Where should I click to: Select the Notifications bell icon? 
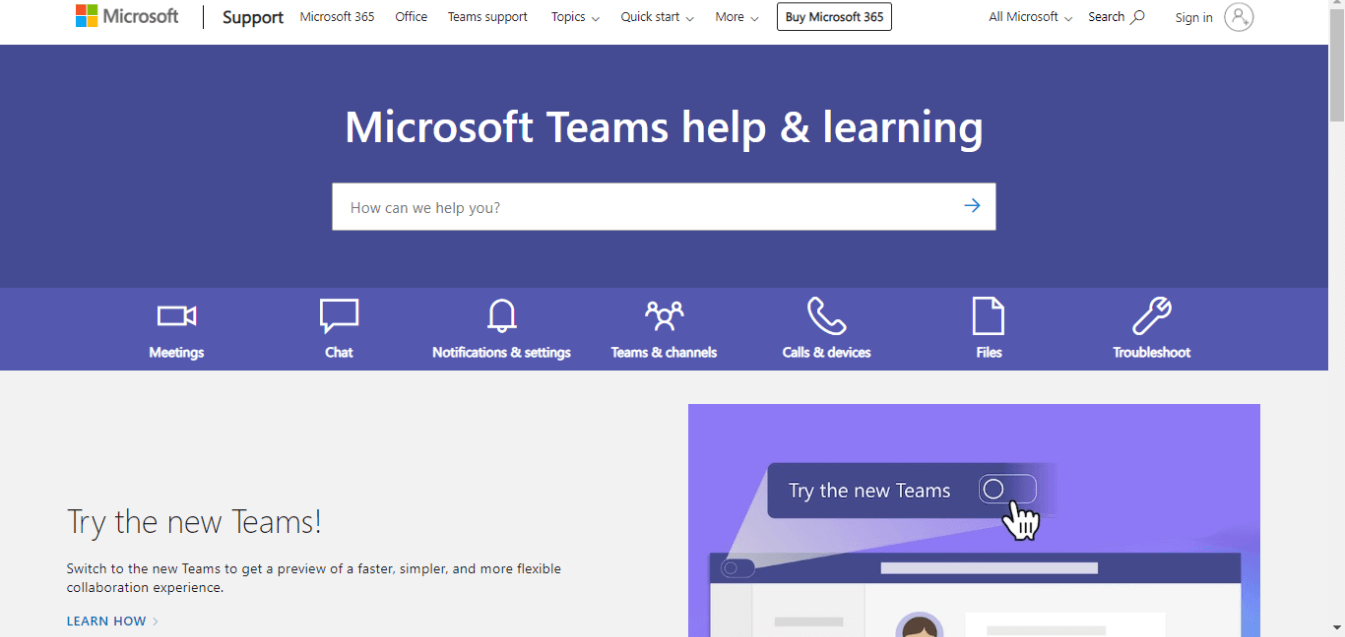click(x=502, y=316)
